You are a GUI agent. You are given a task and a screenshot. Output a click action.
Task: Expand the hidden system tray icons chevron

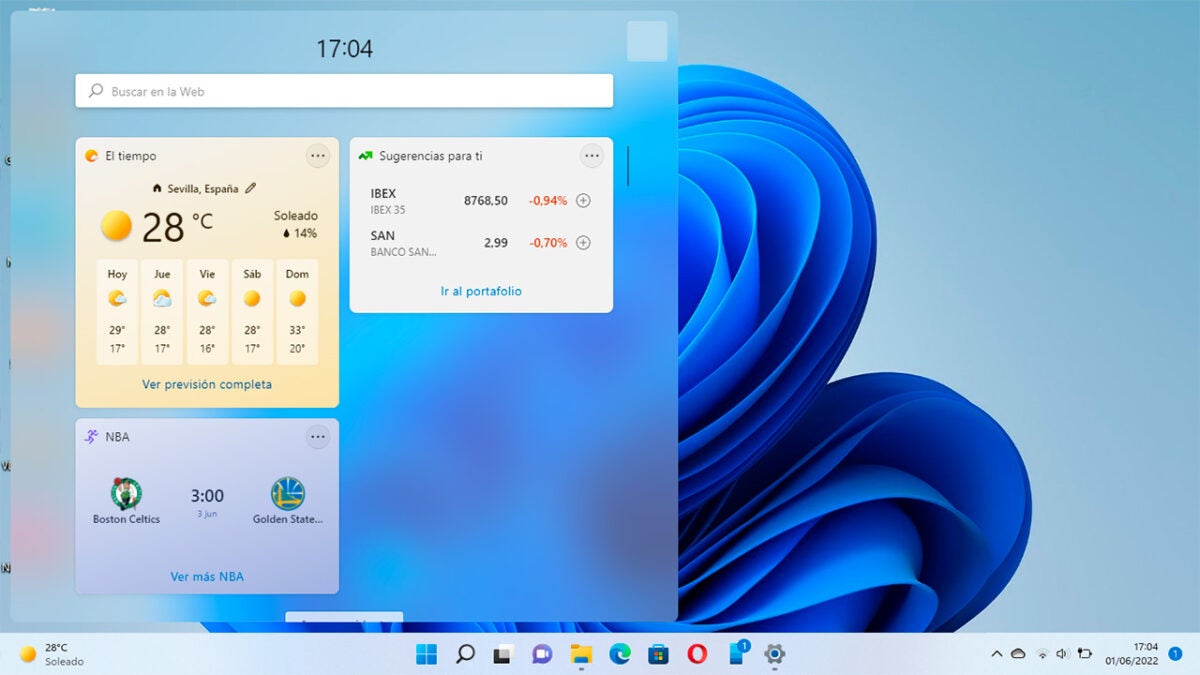point(996,654)
